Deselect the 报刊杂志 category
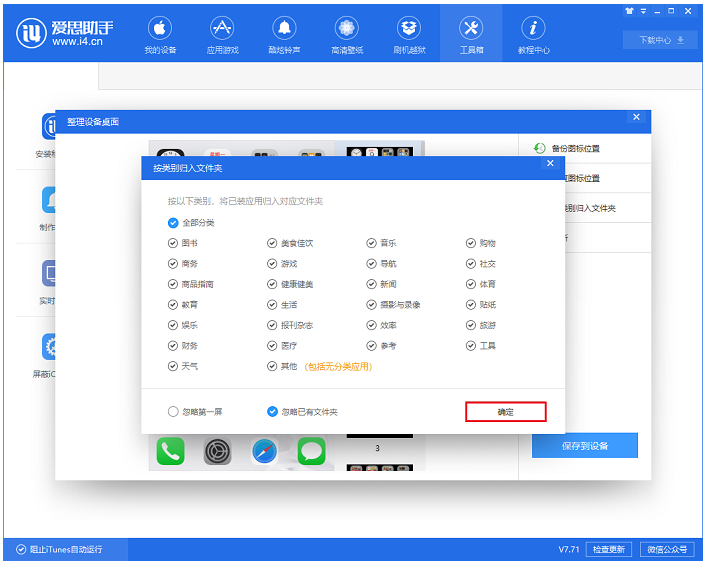This screenshot has height=568, width=706. click(272, 325)
